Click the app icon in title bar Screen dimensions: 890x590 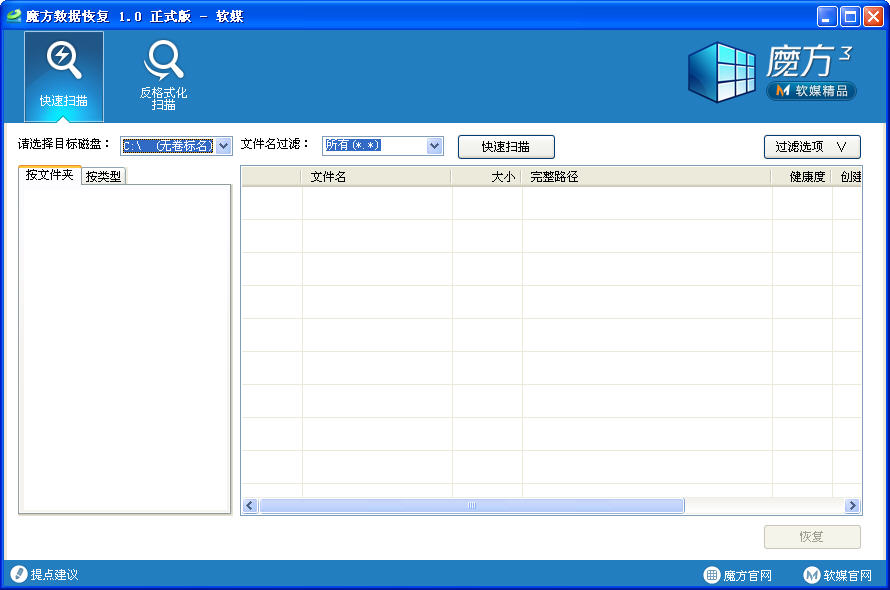pos(14,15)
